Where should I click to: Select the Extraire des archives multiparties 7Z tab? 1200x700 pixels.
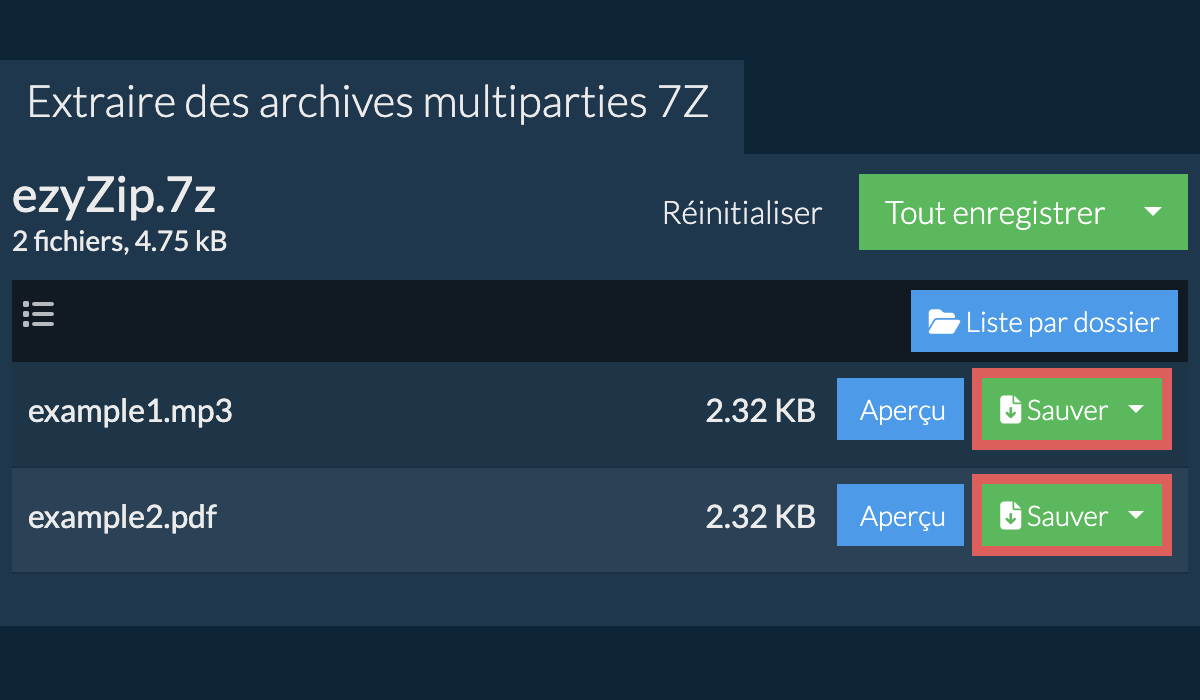[x=368, y=104]
